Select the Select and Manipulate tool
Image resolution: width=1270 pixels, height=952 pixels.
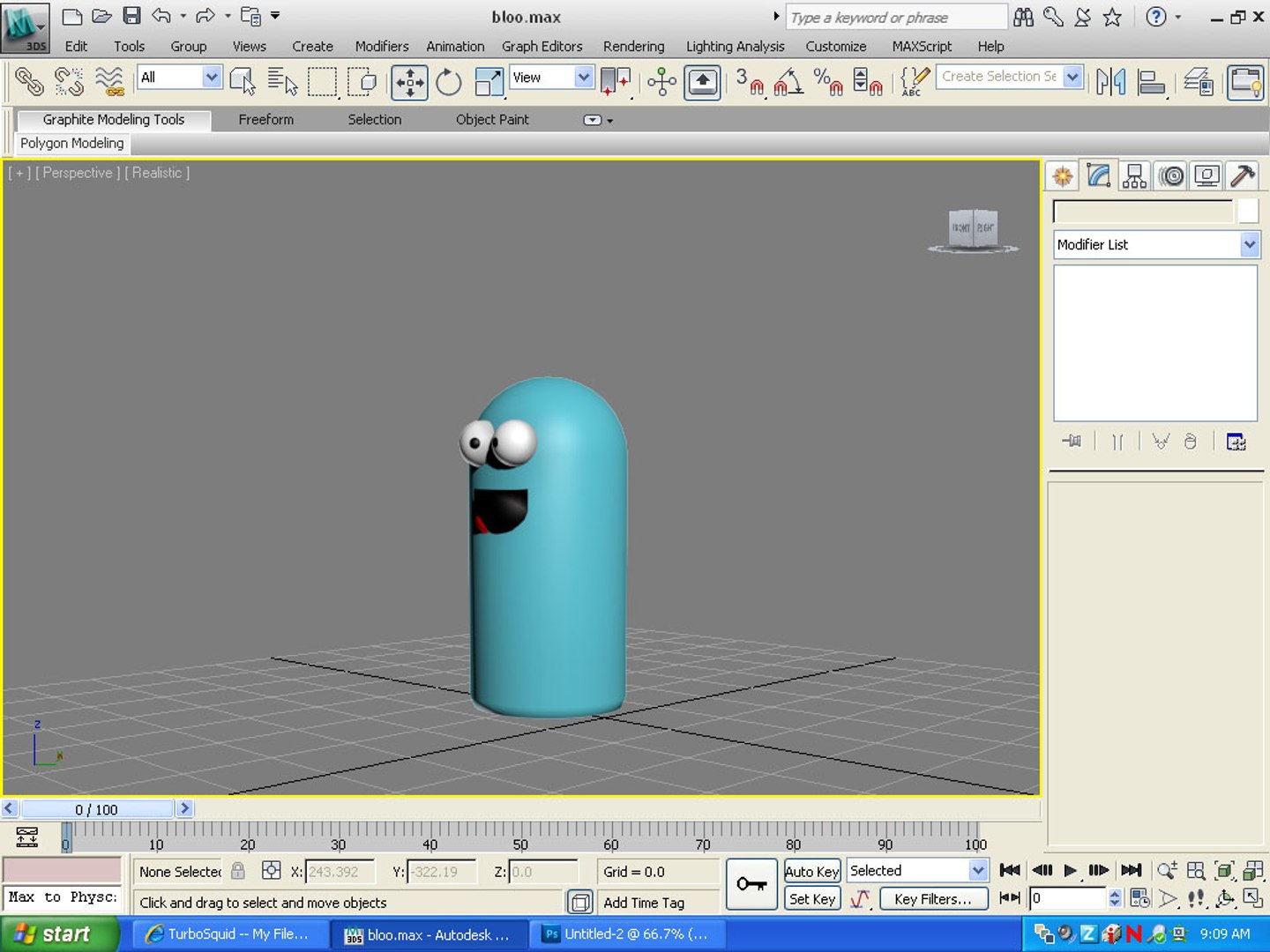661,82
